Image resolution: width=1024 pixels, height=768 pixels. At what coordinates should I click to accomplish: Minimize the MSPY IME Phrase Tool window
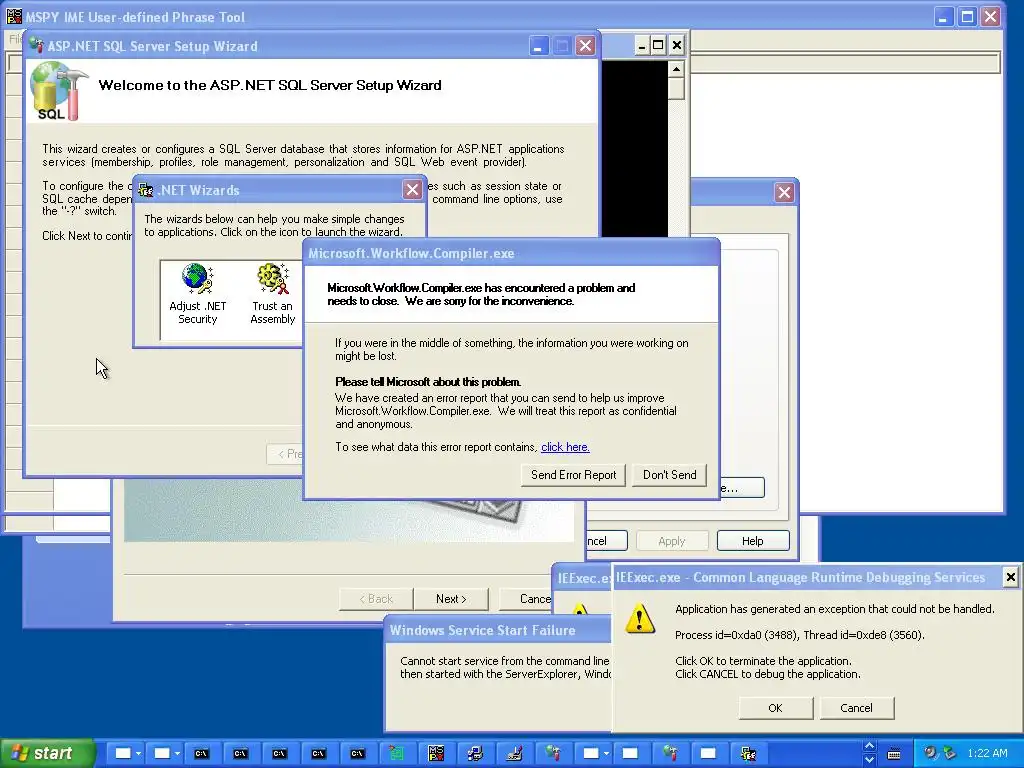click(x=944, y=16)
